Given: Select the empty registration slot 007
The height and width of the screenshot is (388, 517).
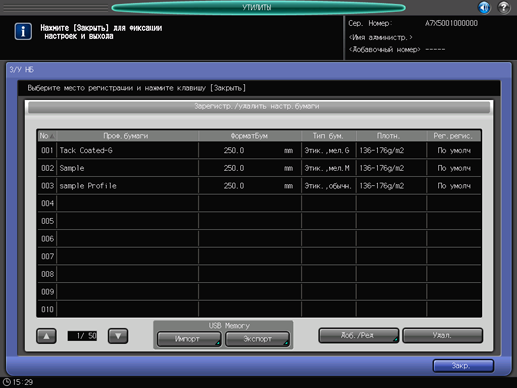Looking at the screenshot, I should coord(259,256).
